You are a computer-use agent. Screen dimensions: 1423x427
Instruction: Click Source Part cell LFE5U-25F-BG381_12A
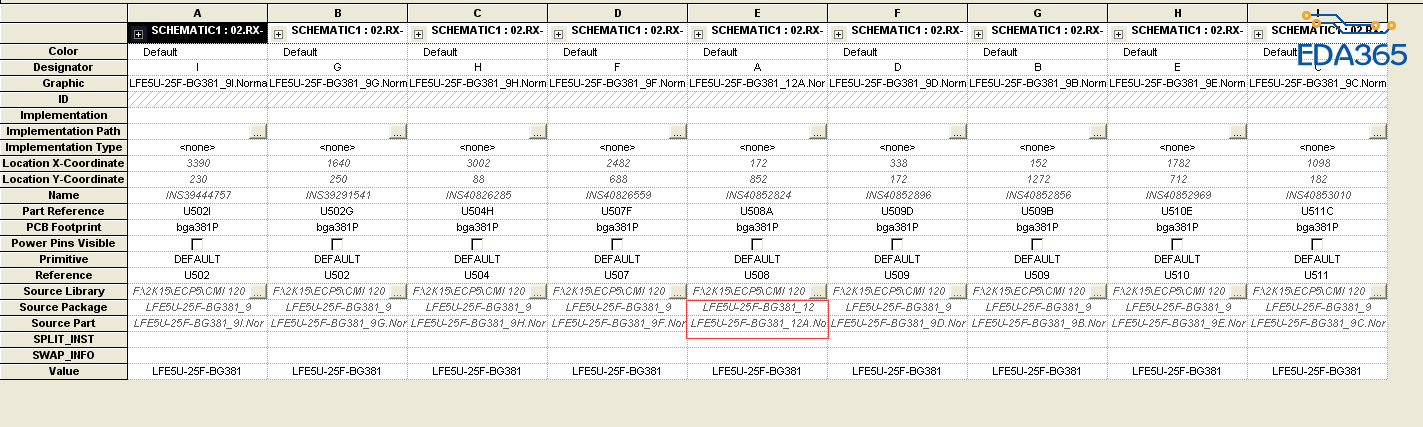(x=757, y=323)
